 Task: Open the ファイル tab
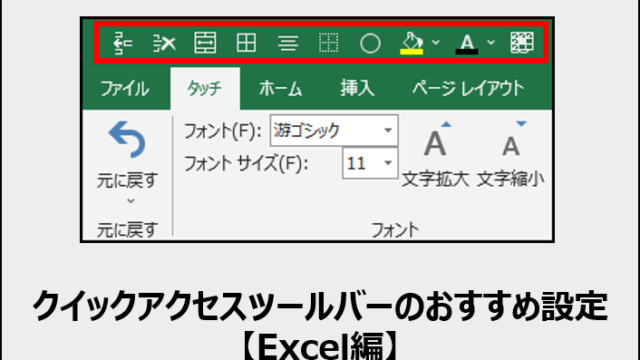tap(125, 89)
